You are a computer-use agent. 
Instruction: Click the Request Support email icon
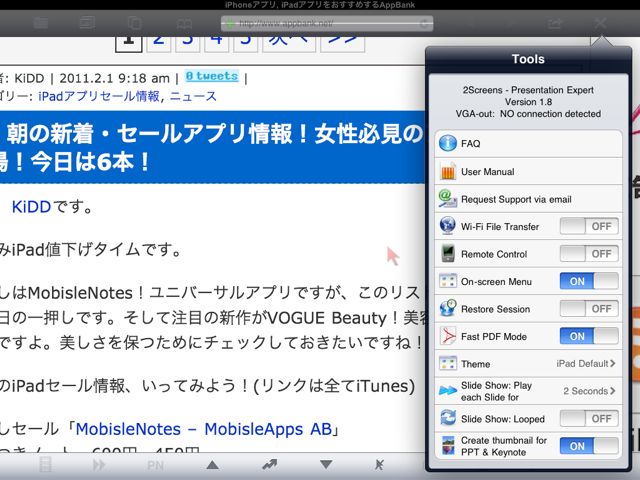coord(448,199)
